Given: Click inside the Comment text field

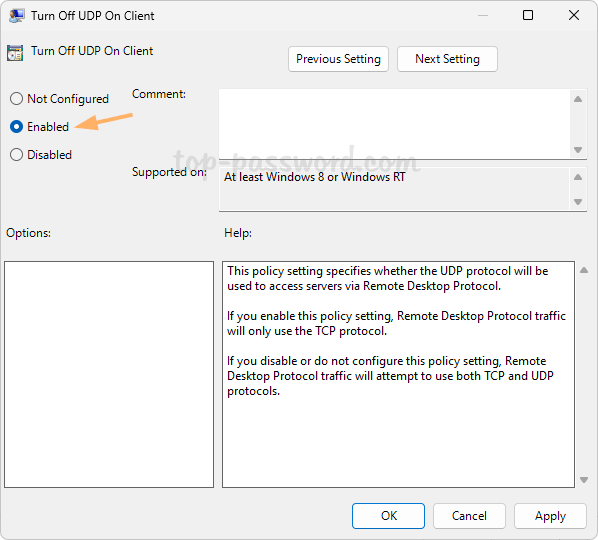Looking at the screenshot, I should [x=394, y=124].
